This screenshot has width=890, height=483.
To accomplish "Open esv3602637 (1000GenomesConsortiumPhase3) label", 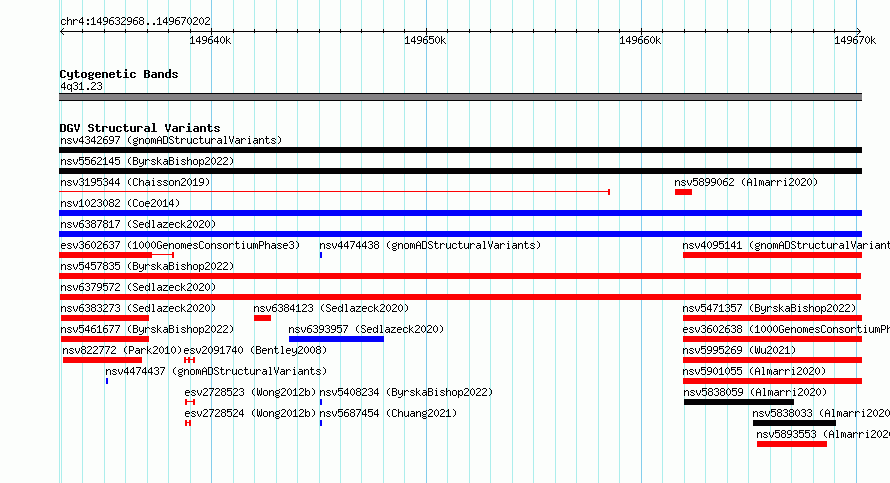I will 180,245.
